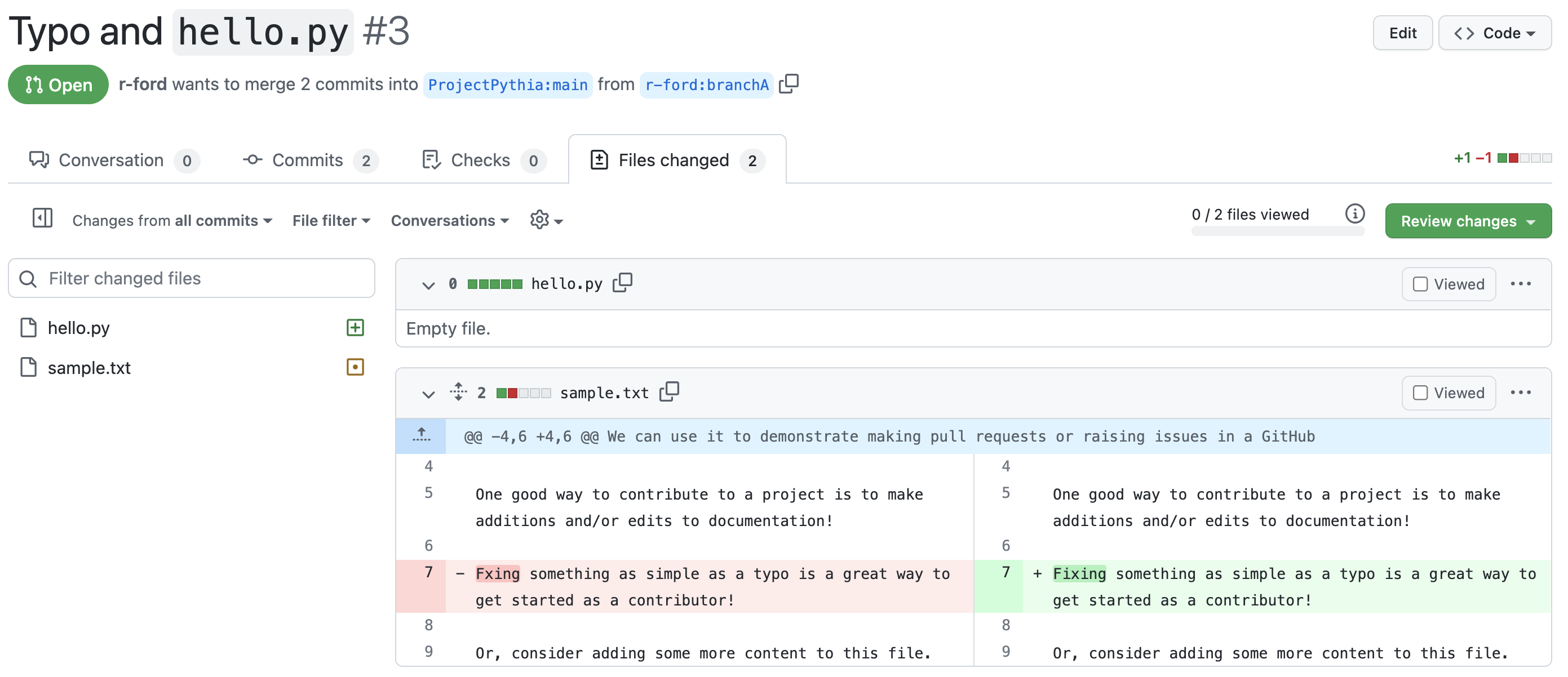Screen dimensions: 1568x677
Task: Open more options for hello.py file
Action: [1520, 284]
